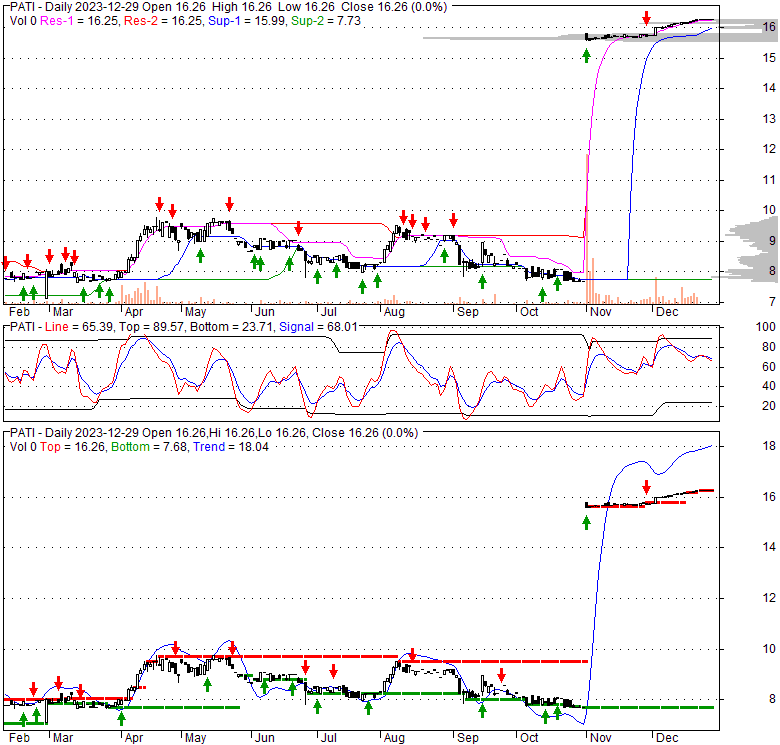This screenshot has width=780, height=745.
Task: Click the green buy arrow in November, bottom chart
Action: [x=586, y=522]
